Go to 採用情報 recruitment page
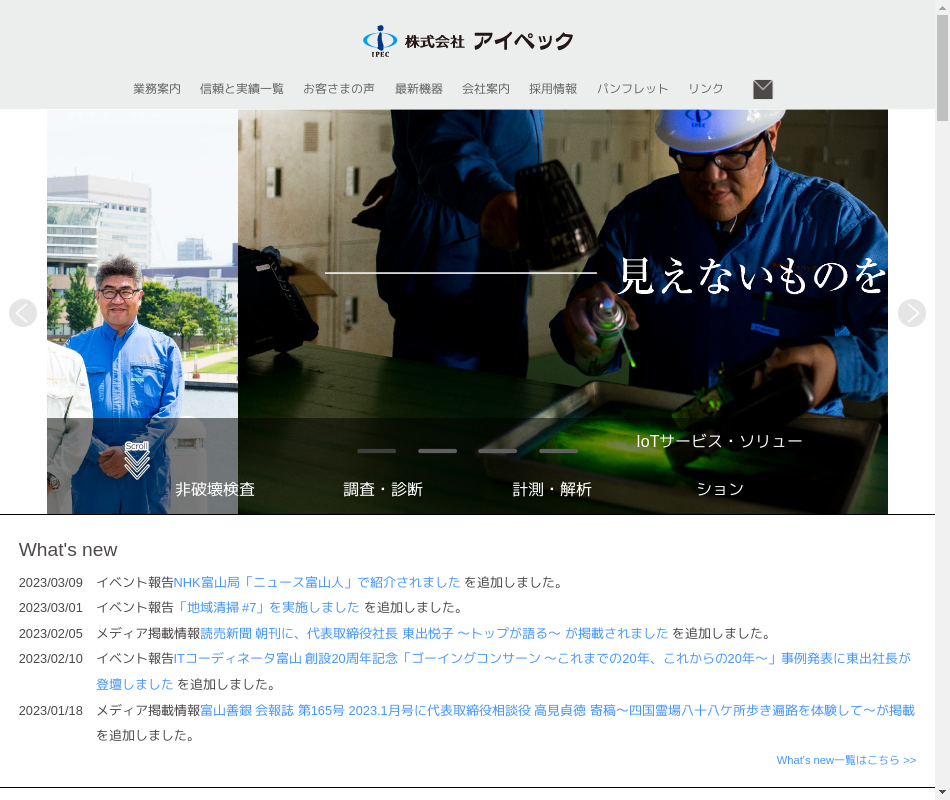This screenshot has width=950, height=800. tap(553, 89)
